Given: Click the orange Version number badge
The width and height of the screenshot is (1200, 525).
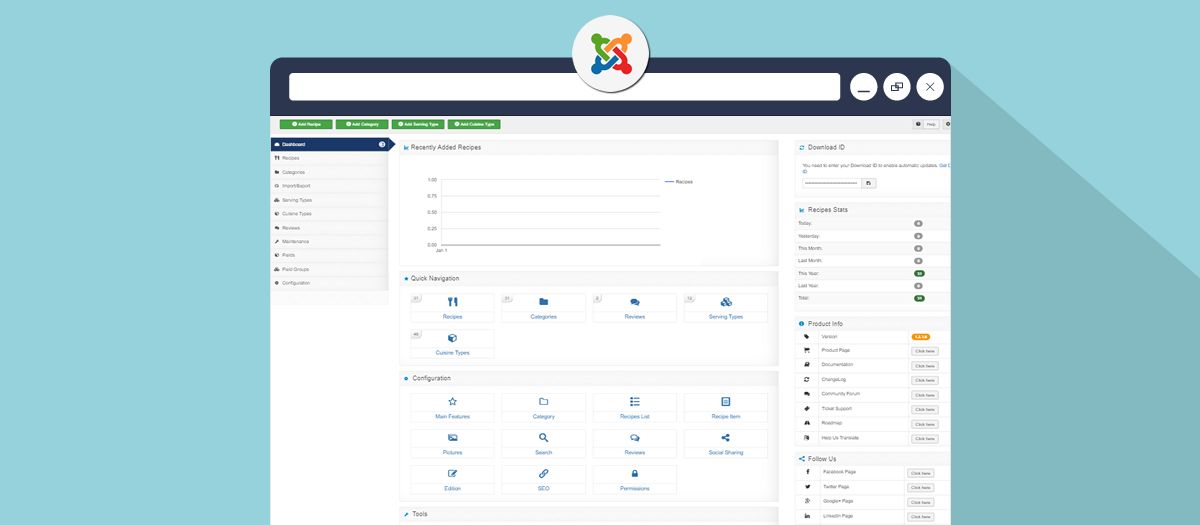Looking at the screenshot, I should [921, 337].
